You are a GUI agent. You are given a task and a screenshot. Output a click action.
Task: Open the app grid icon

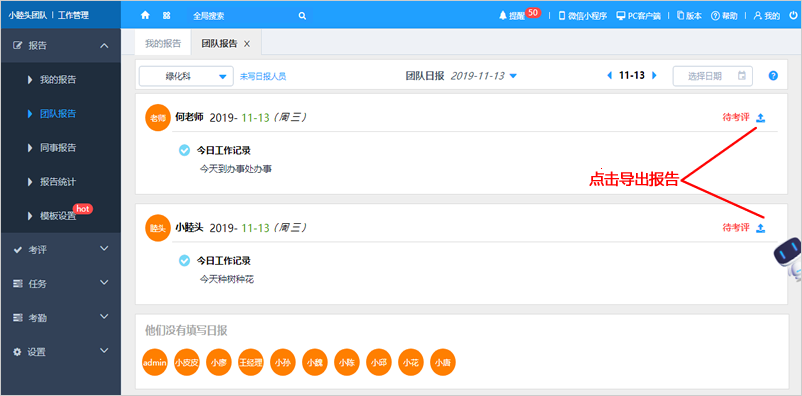pos(167,16)
